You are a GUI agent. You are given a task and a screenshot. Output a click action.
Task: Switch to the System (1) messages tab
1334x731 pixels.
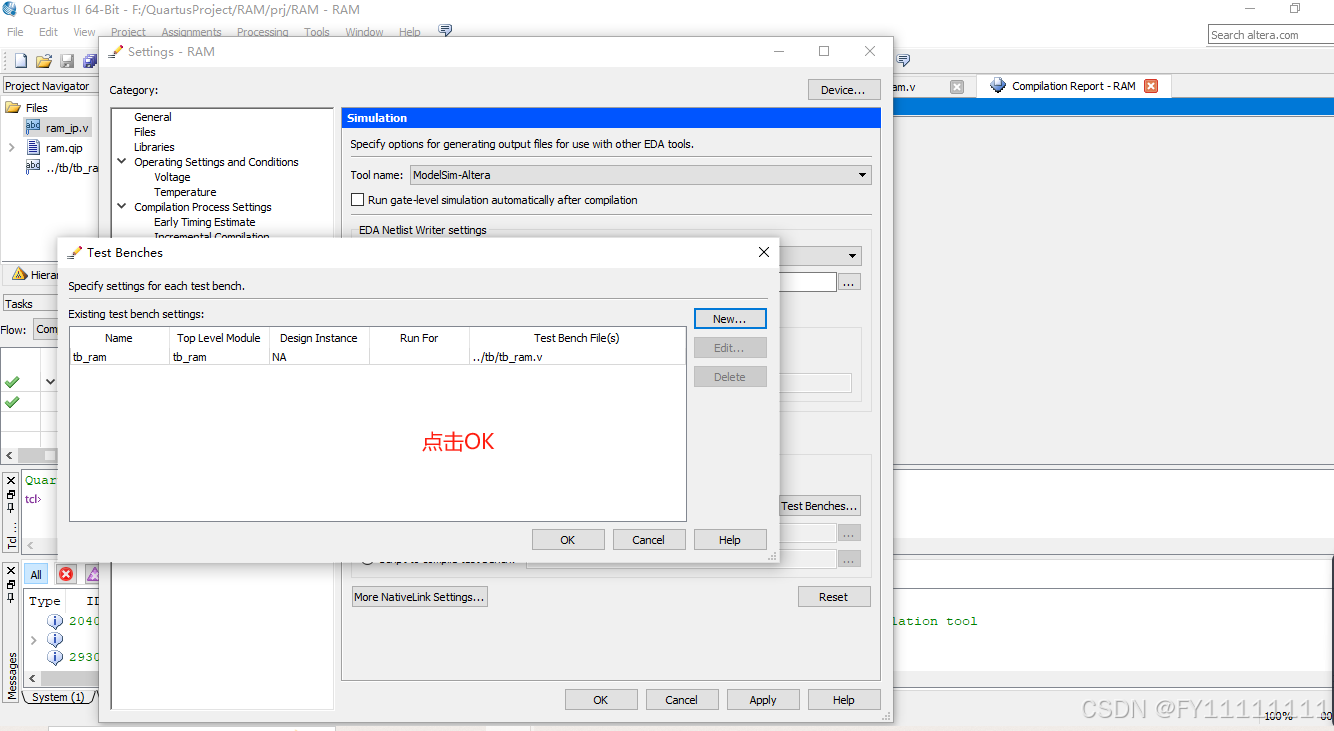[58, 697]
